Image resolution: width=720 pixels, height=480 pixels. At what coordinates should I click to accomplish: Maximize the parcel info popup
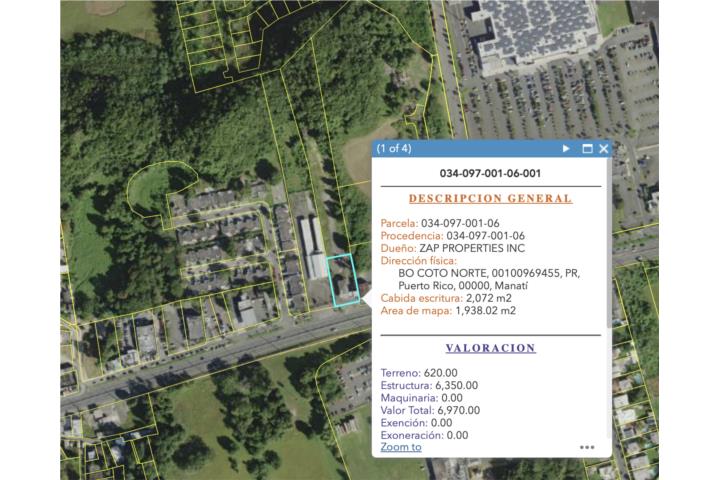tap(587, 148)
